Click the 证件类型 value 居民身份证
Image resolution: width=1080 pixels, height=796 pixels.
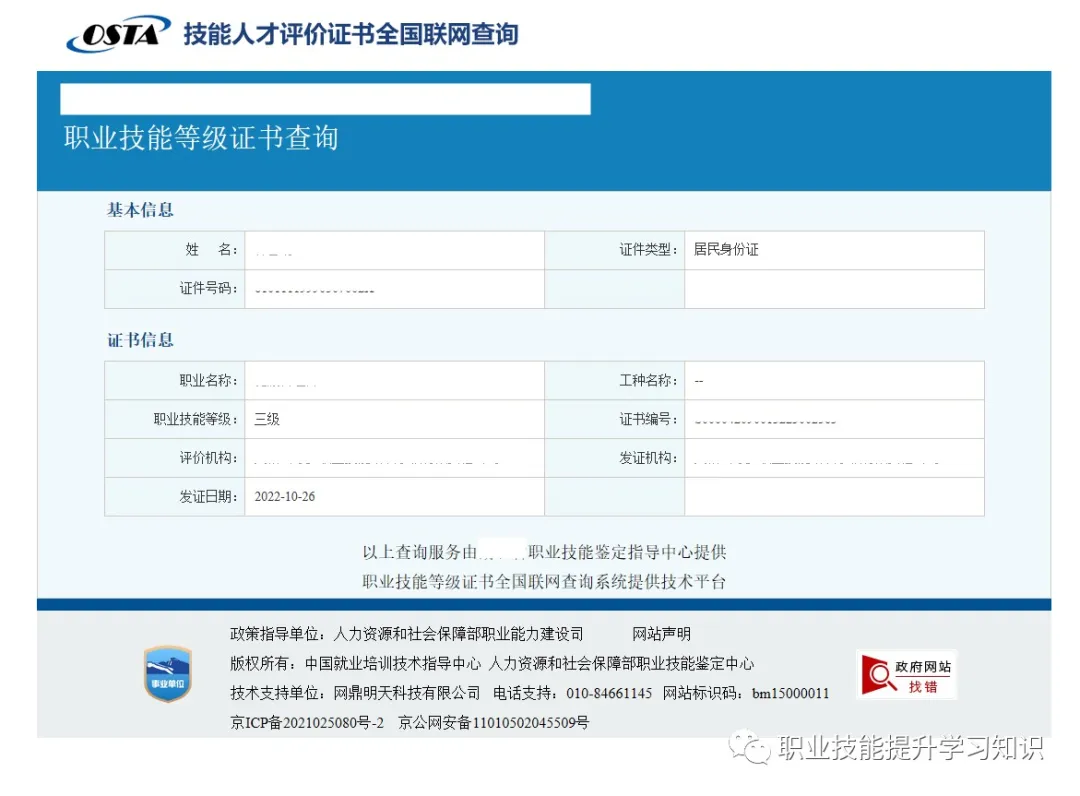pyautogui.click(x=724, y=250)
